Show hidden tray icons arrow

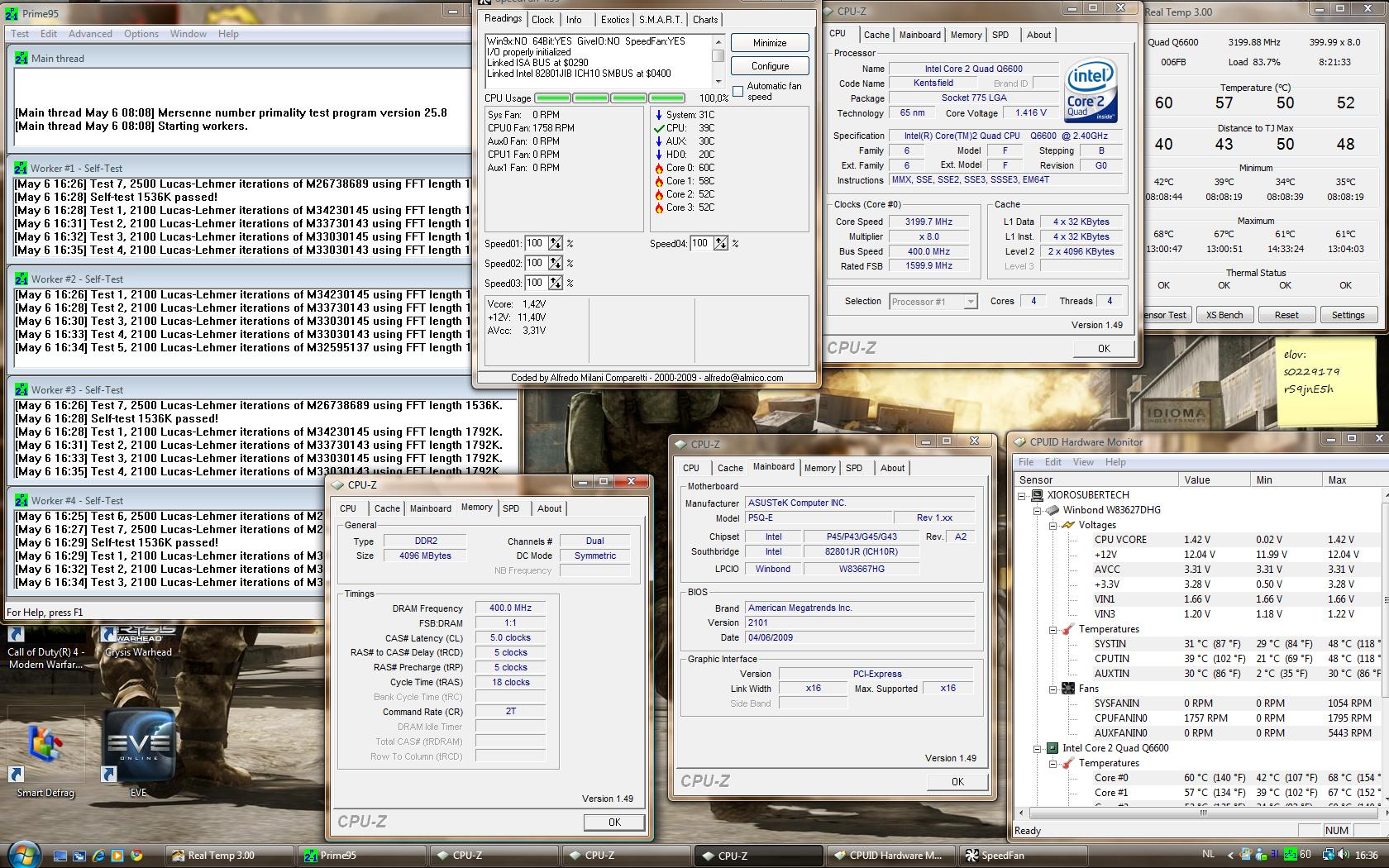(x=1229, y=855)
